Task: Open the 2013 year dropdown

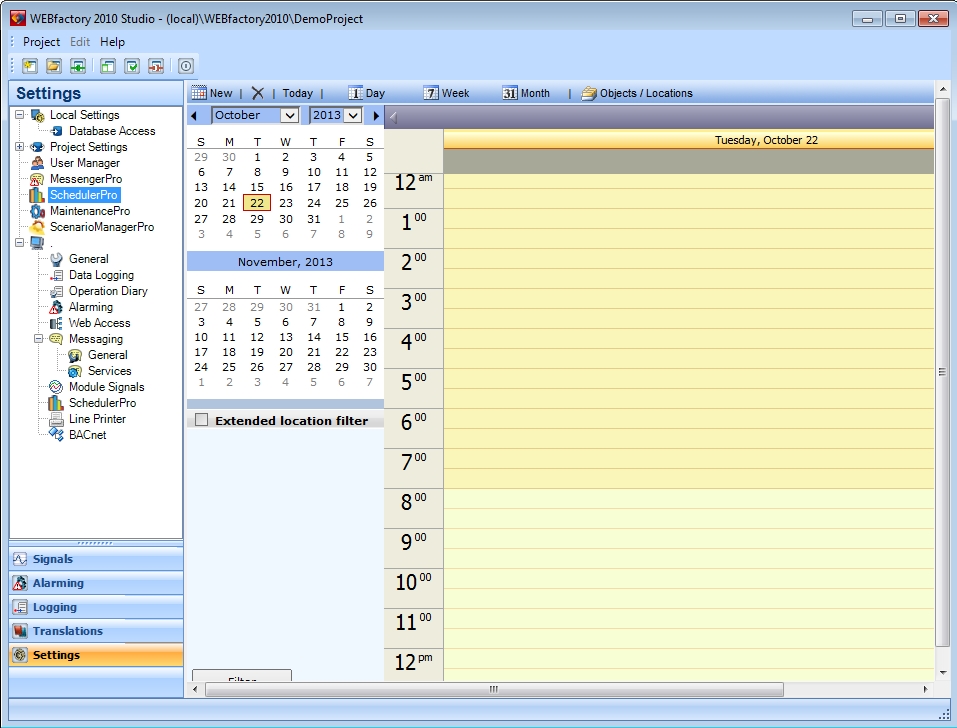Action: 352,116
